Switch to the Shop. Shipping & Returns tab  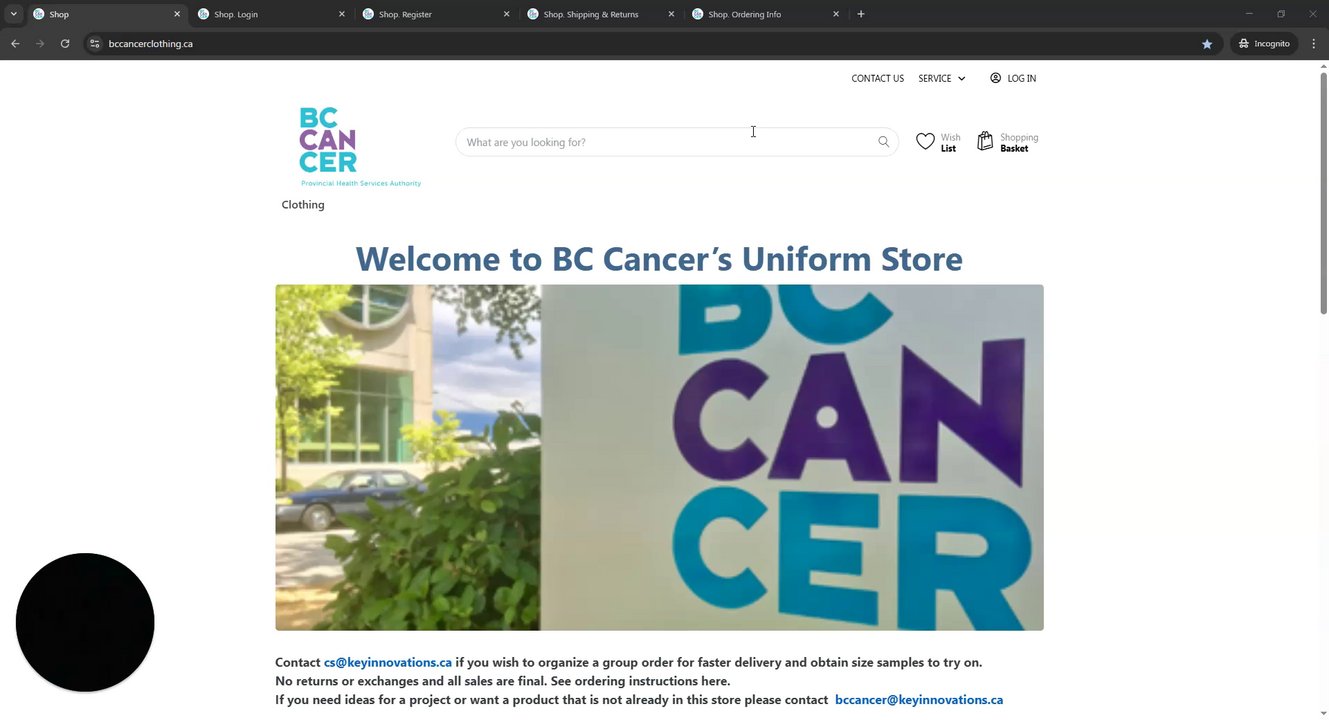[591, 14]
